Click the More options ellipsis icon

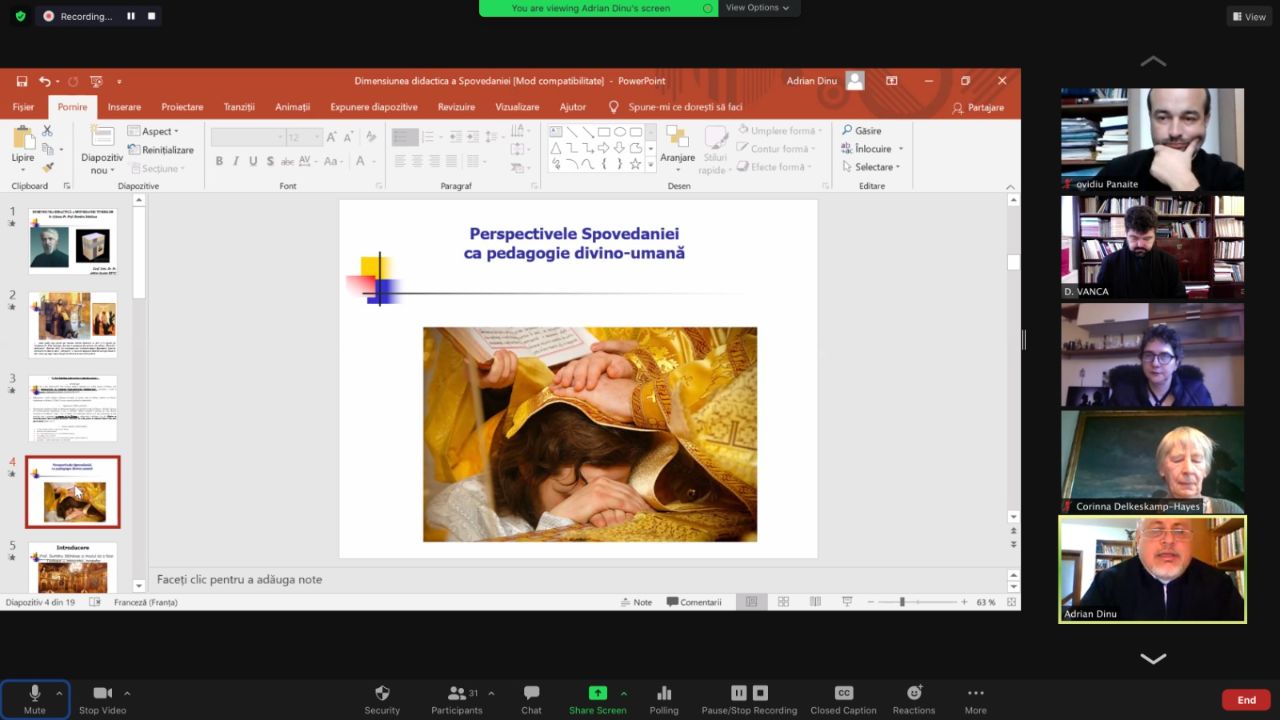click(x=975, y=694)
